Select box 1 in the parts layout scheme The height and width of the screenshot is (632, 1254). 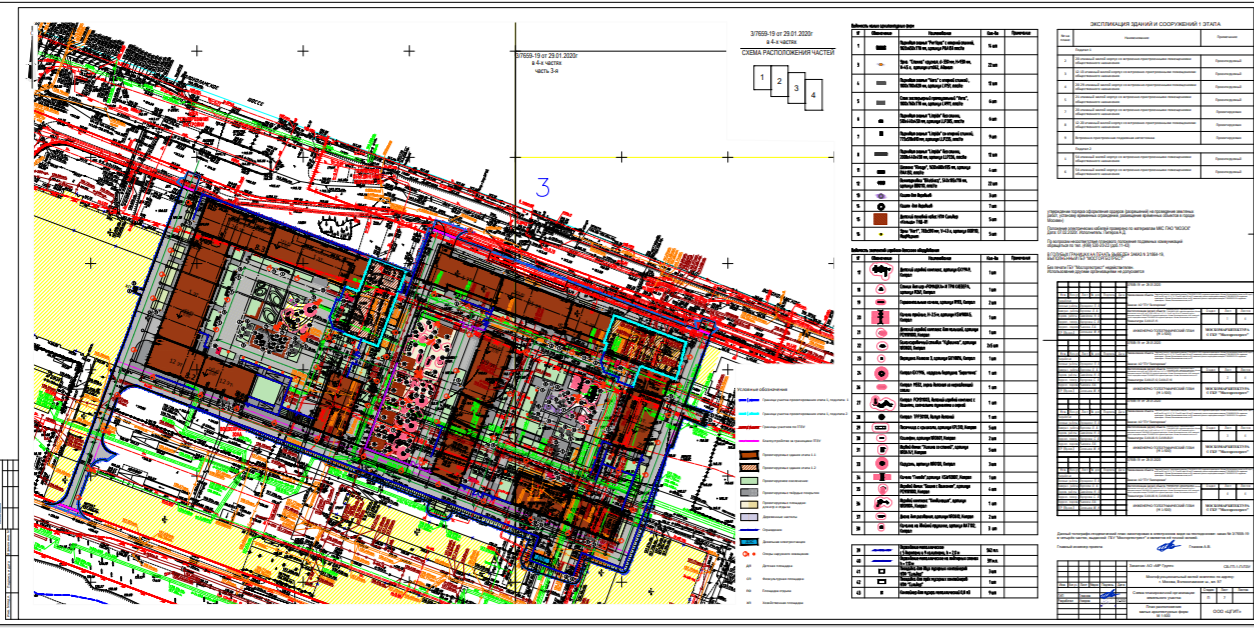[x=762, y=77]
